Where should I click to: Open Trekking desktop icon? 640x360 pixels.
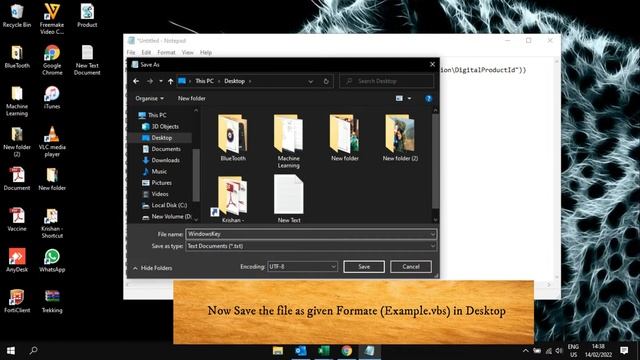[x=52, y=301]
